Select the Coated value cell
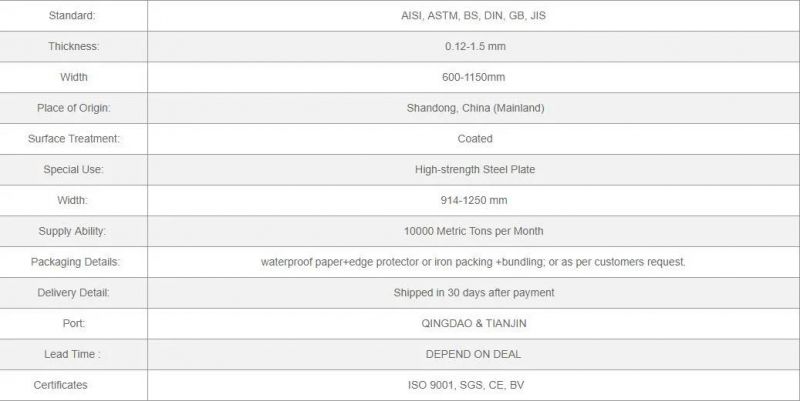This screenshot has width=800, height=401. [473, 139]
